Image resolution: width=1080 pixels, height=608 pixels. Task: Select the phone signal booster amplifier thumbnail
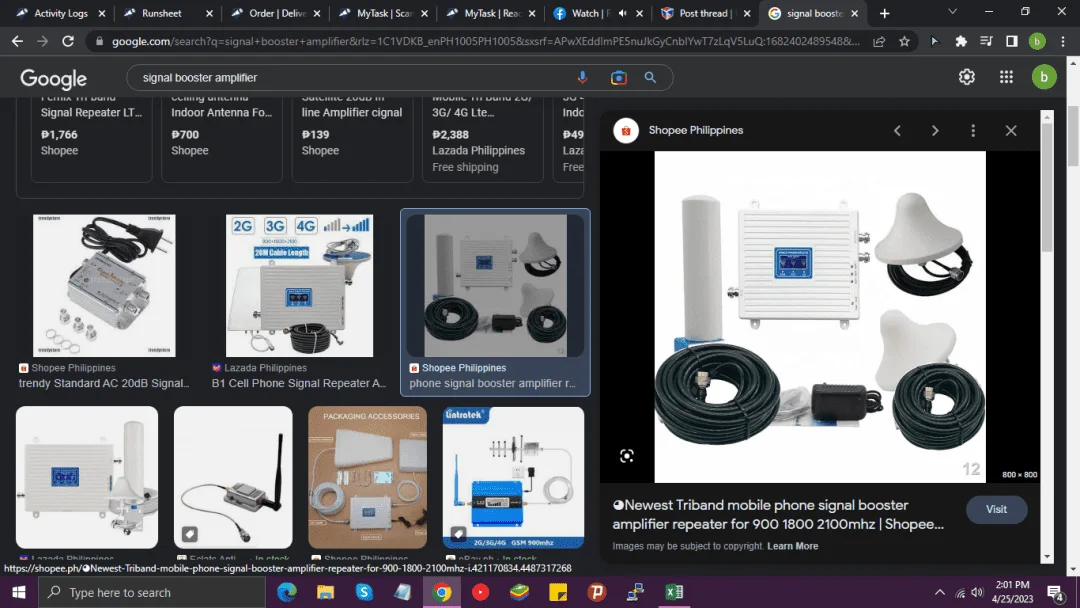click(x=495, y=286)
